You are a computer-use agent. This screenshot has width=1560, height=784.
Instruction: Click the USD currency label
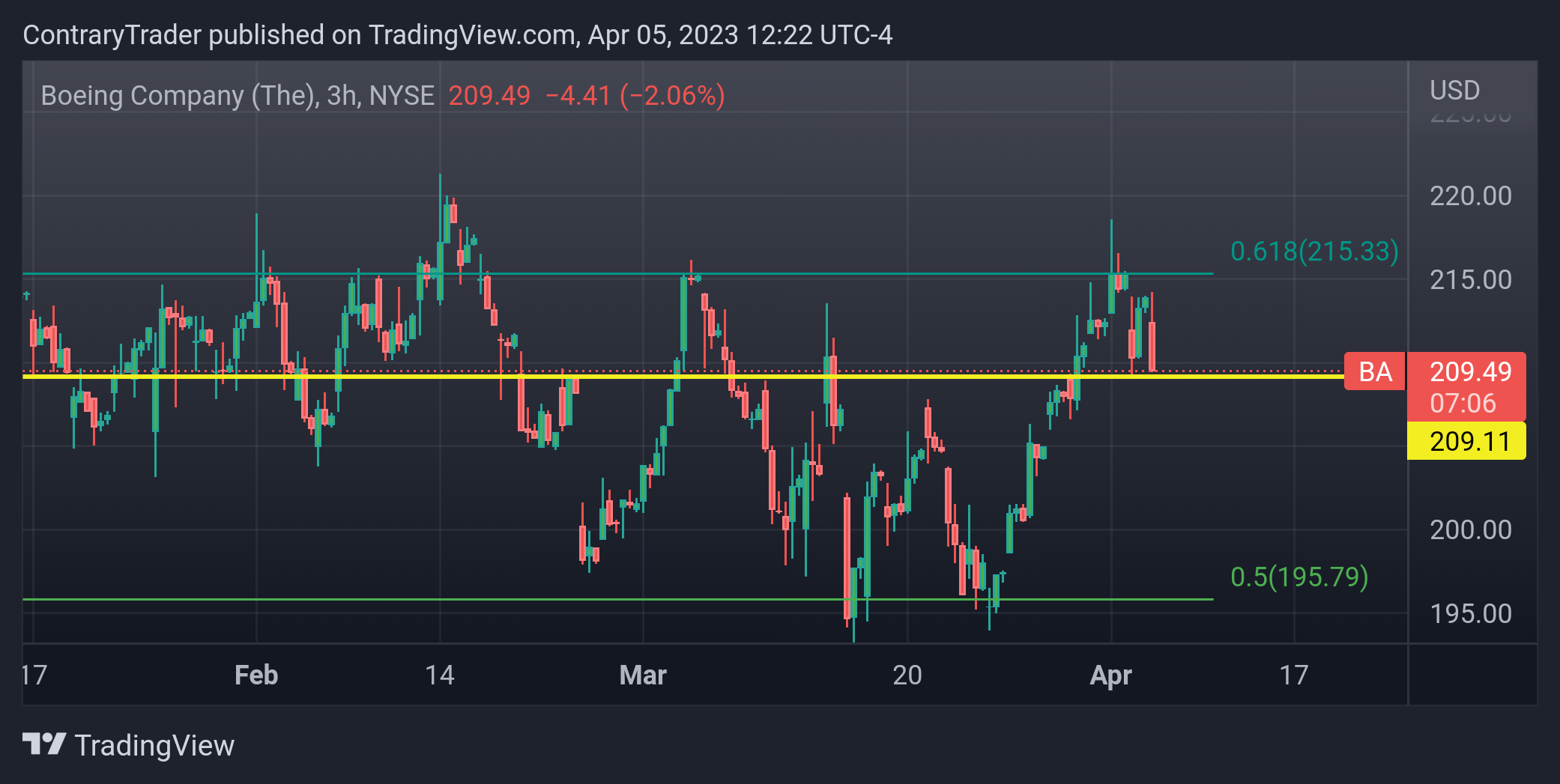click(x=1454, y=91)
